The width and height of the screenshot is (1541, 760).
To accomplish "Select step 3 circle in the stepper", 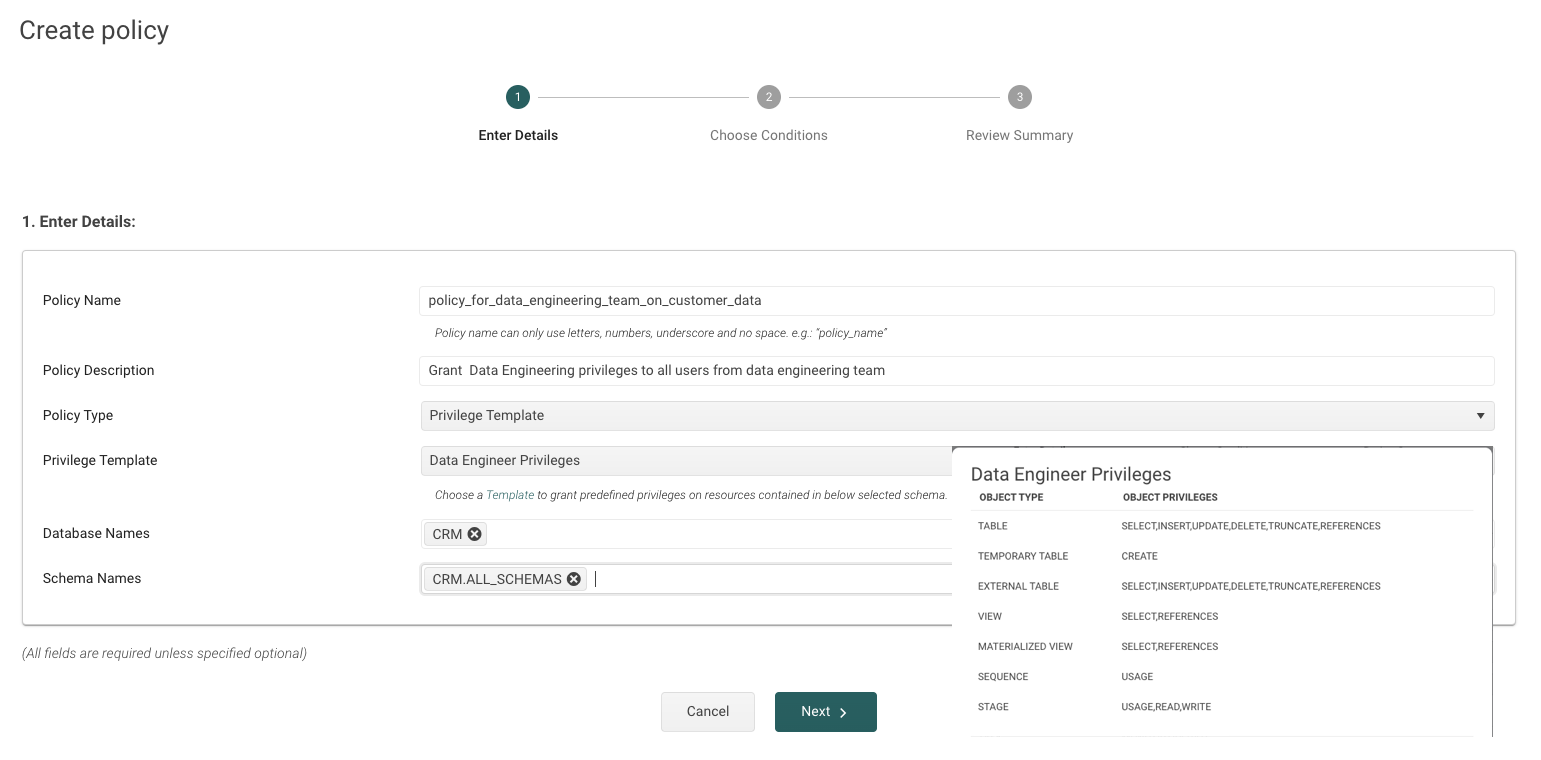I will [x=1019, y=97].
